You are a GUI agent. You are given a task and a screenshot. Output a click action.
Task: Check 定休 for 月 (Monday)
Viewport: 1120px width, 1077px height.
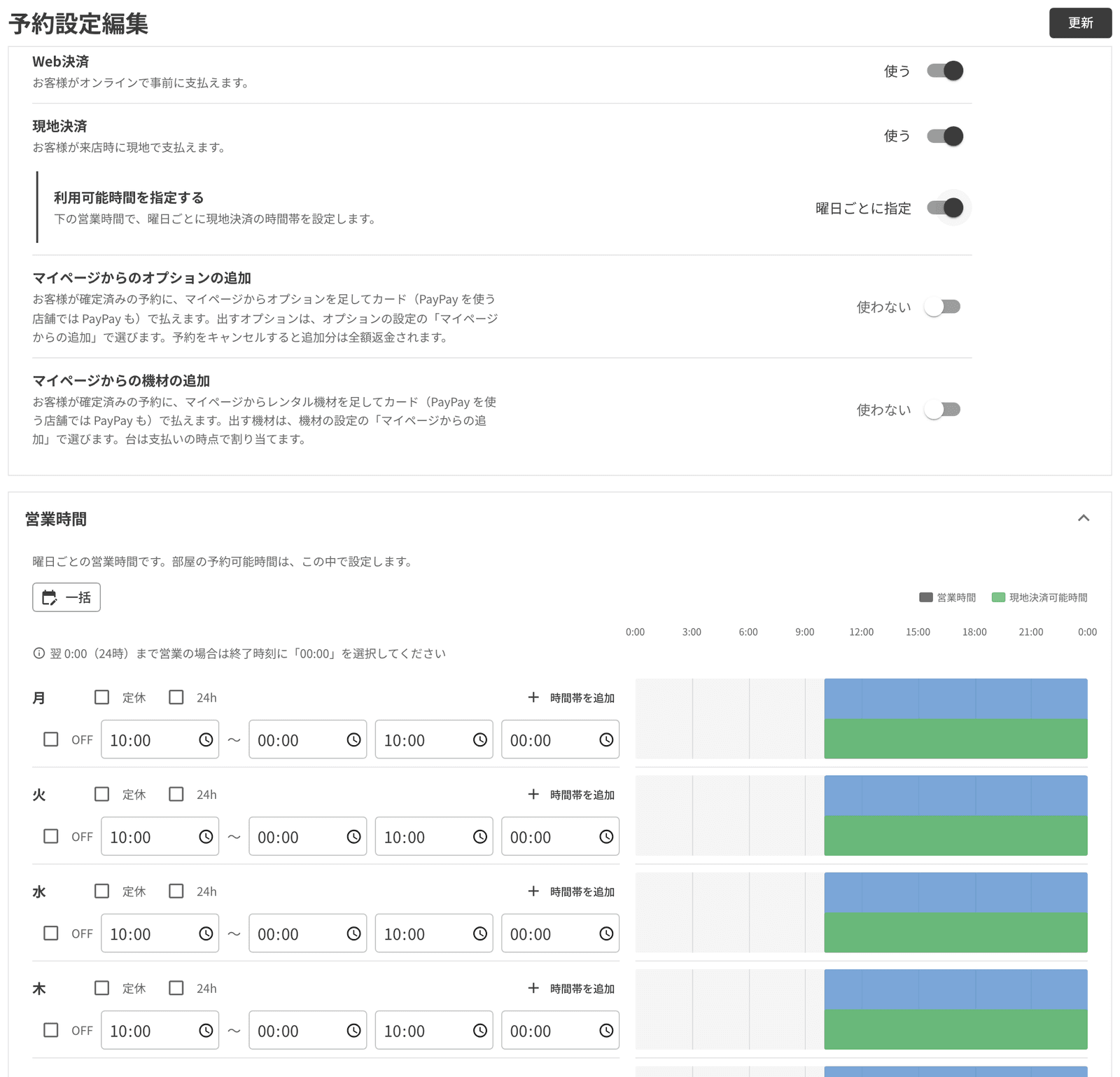coord(102,697)
